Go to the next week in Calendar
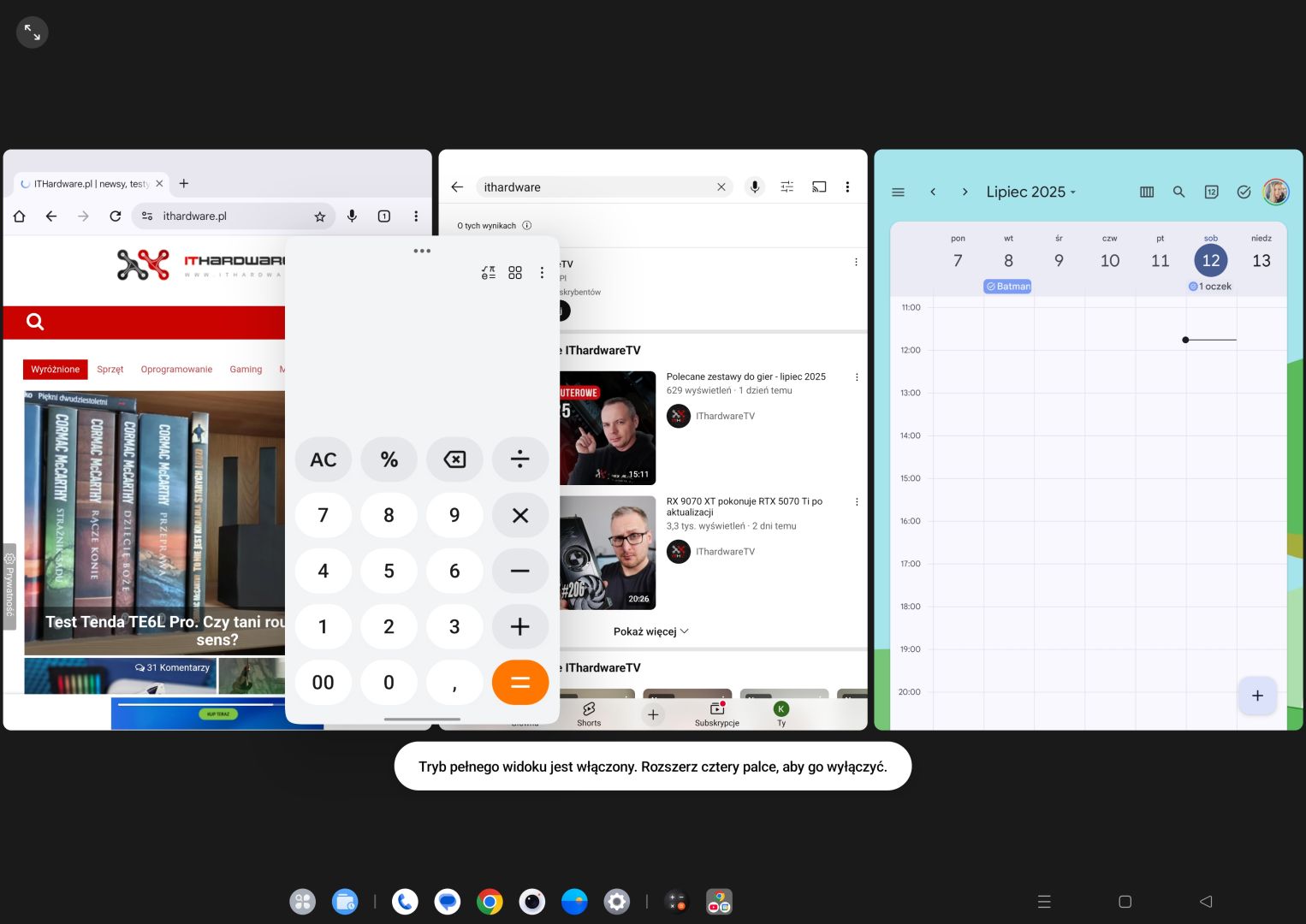 point(965,192)
